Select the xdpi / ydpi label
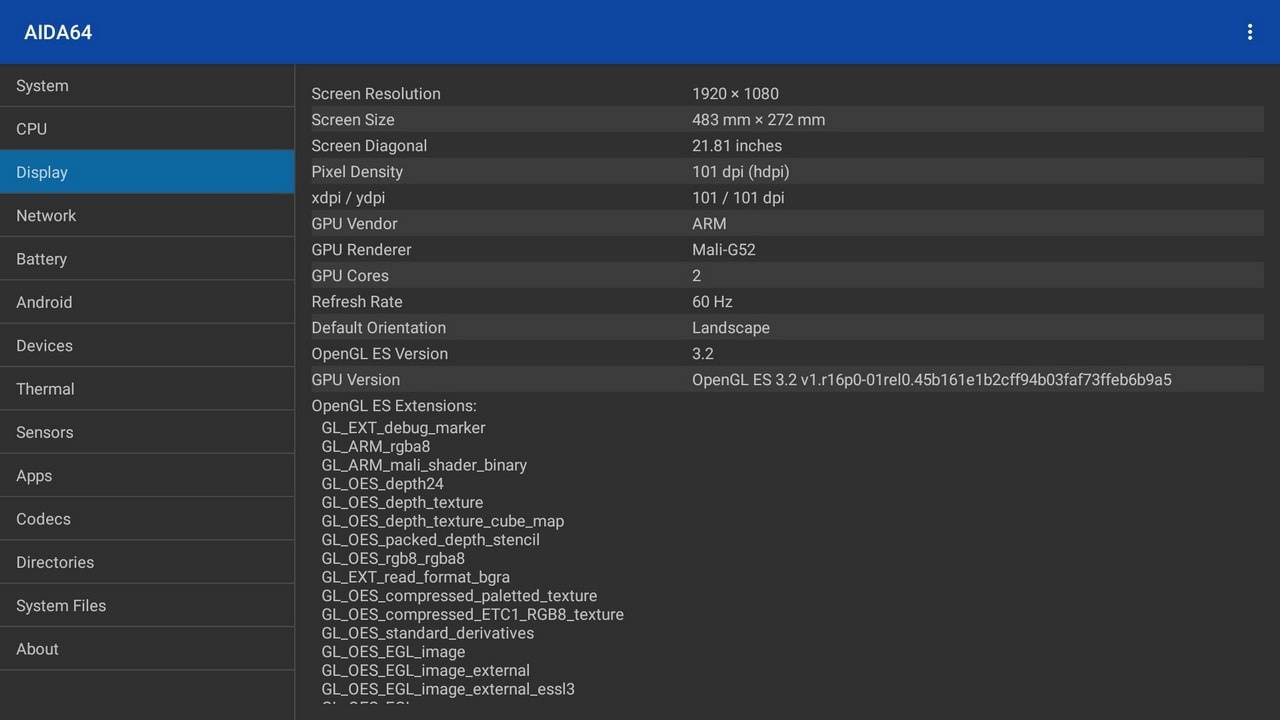Viewport: 1280px width, 720px height. [348, 198]
